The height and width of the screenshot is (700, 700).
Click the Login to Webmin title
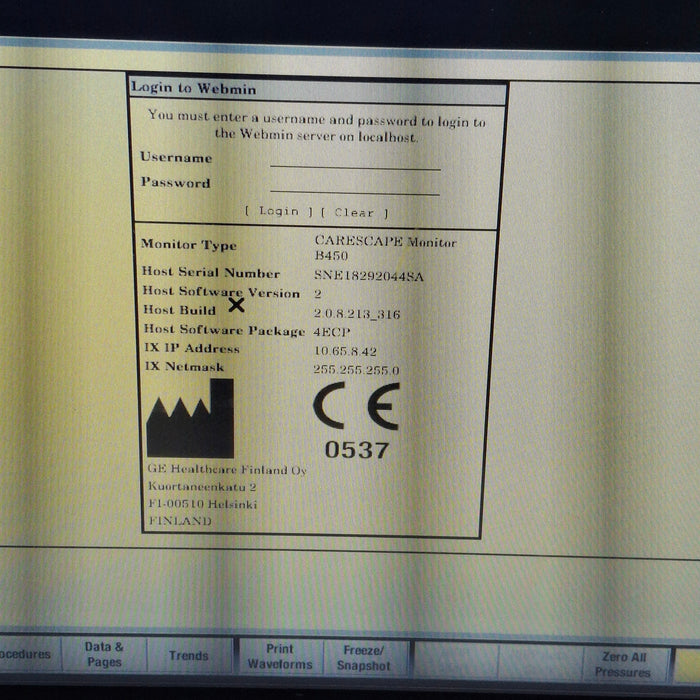tap(194, 88)
